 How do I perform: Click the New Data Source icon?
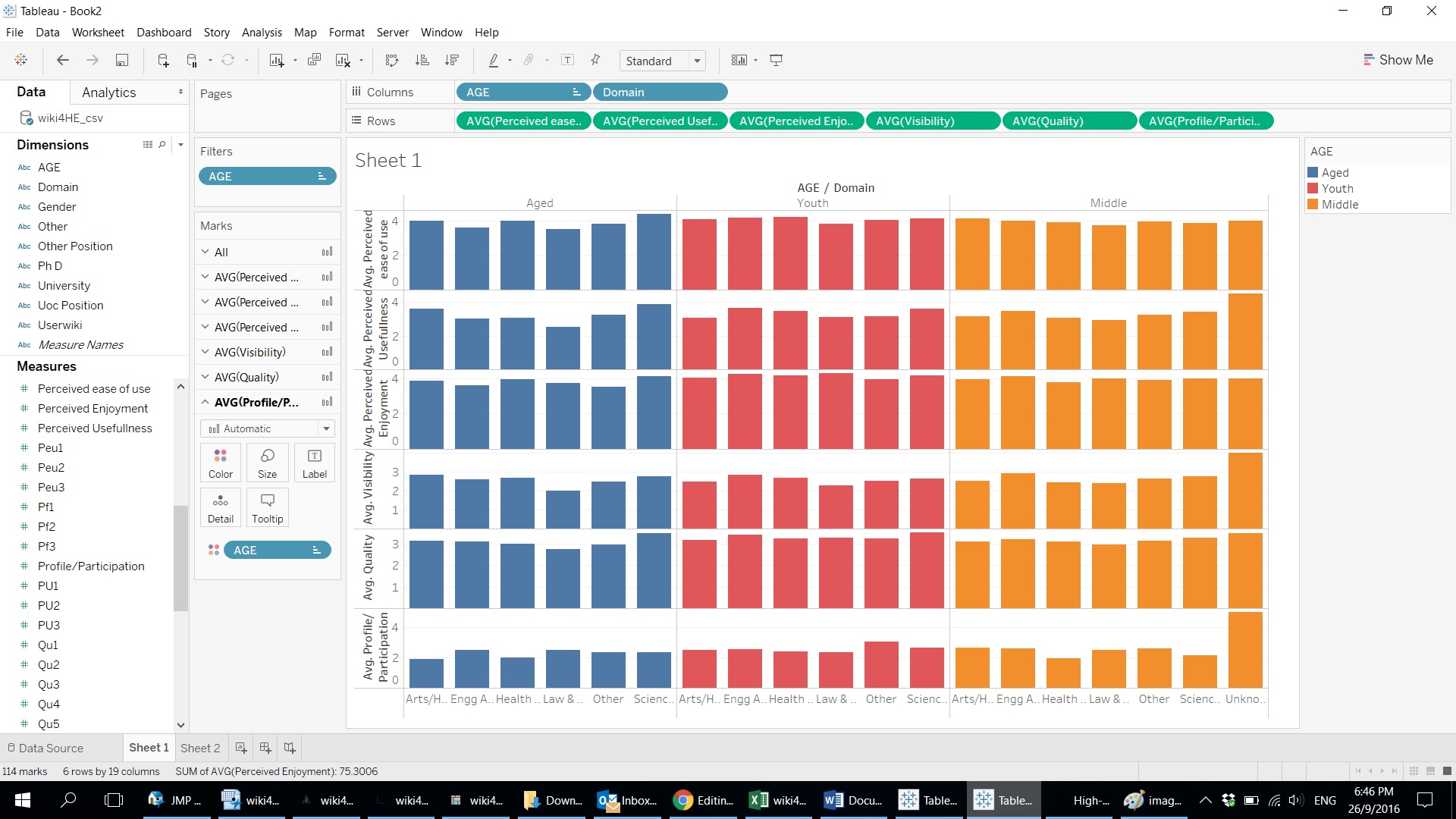point(162,61)
